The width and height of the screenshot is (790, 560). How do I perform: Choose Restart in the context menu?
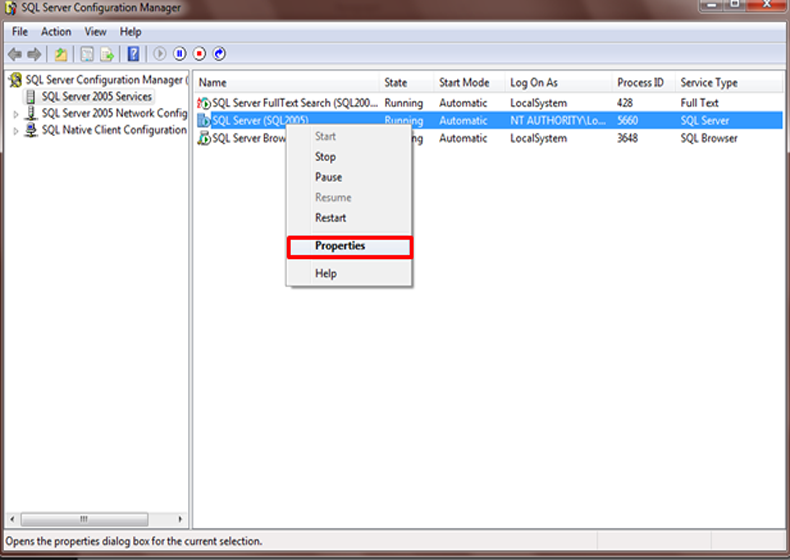[331, 218]
